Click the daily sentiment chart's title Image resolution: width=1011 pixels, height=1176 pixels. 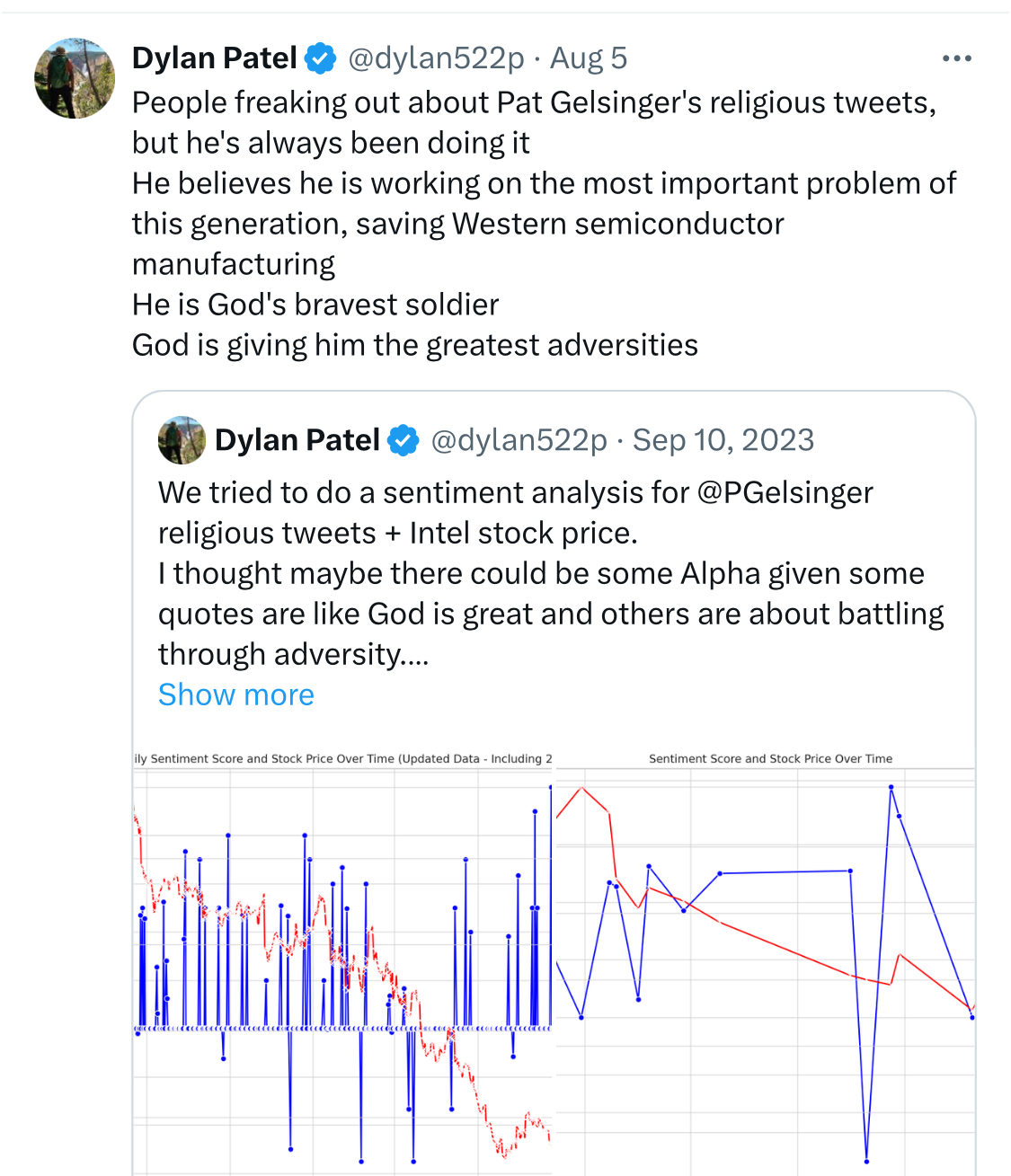pyautogui.click(x=342, y=759)
